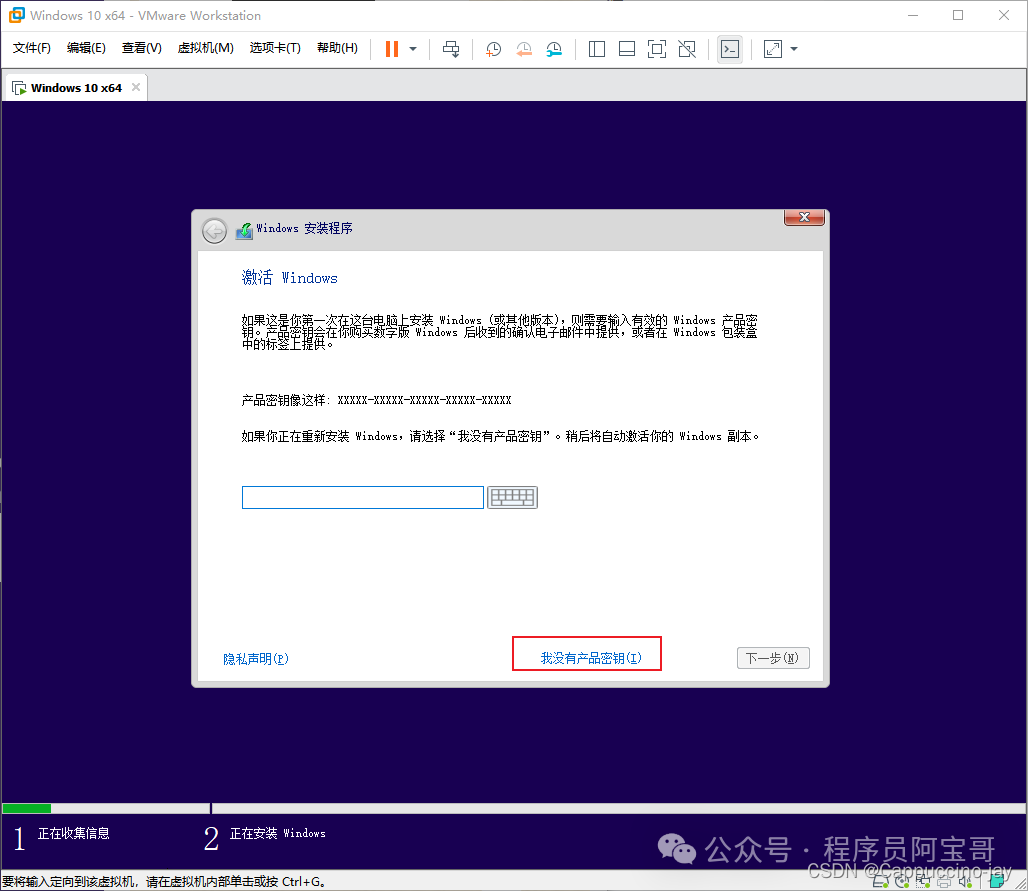
Task: Enter full screen mode
Action: pyautogui.click(x=657, y=49)
